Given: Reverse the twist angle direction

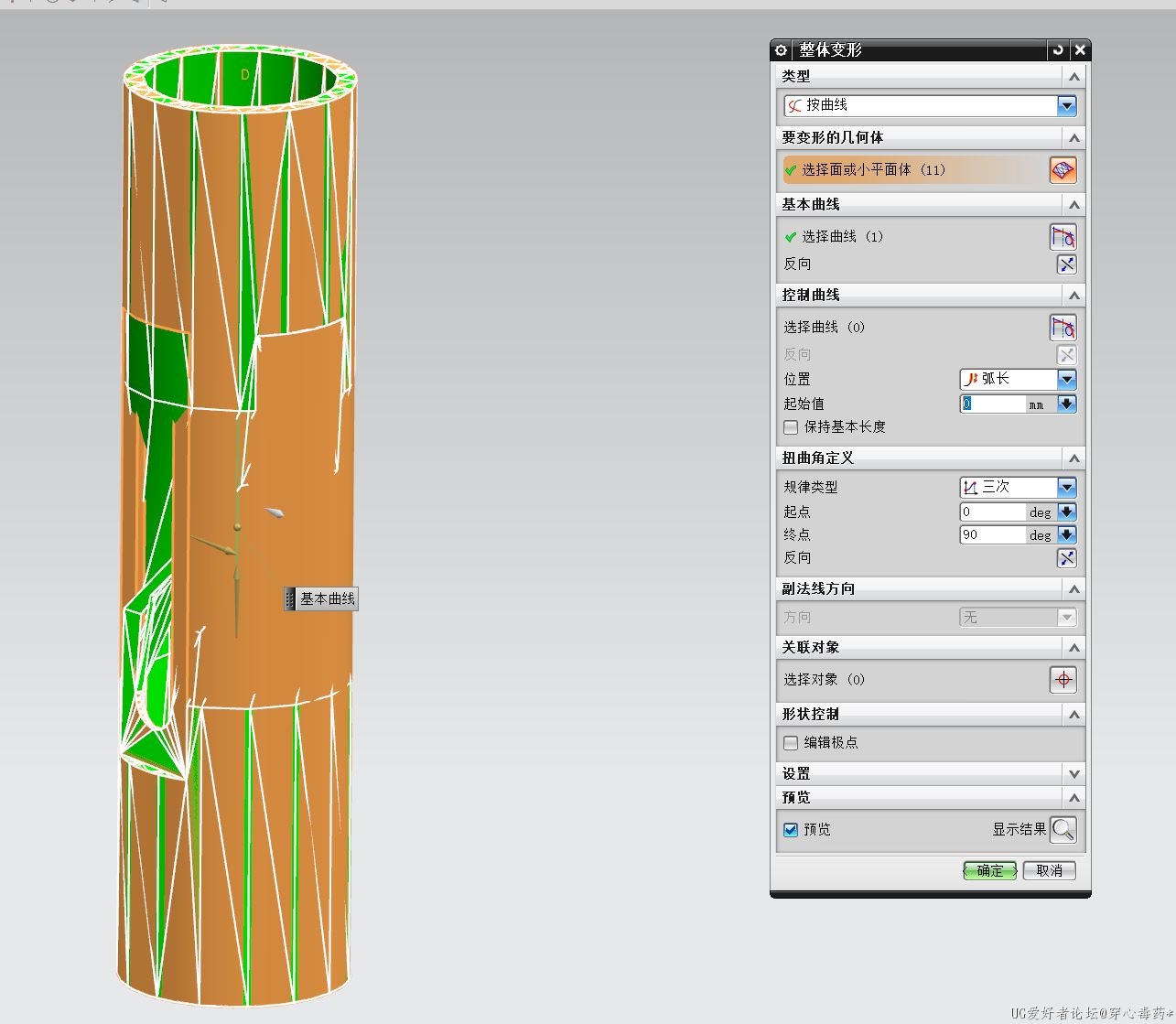Looking at the screenshot, I should coord(1066,558).
